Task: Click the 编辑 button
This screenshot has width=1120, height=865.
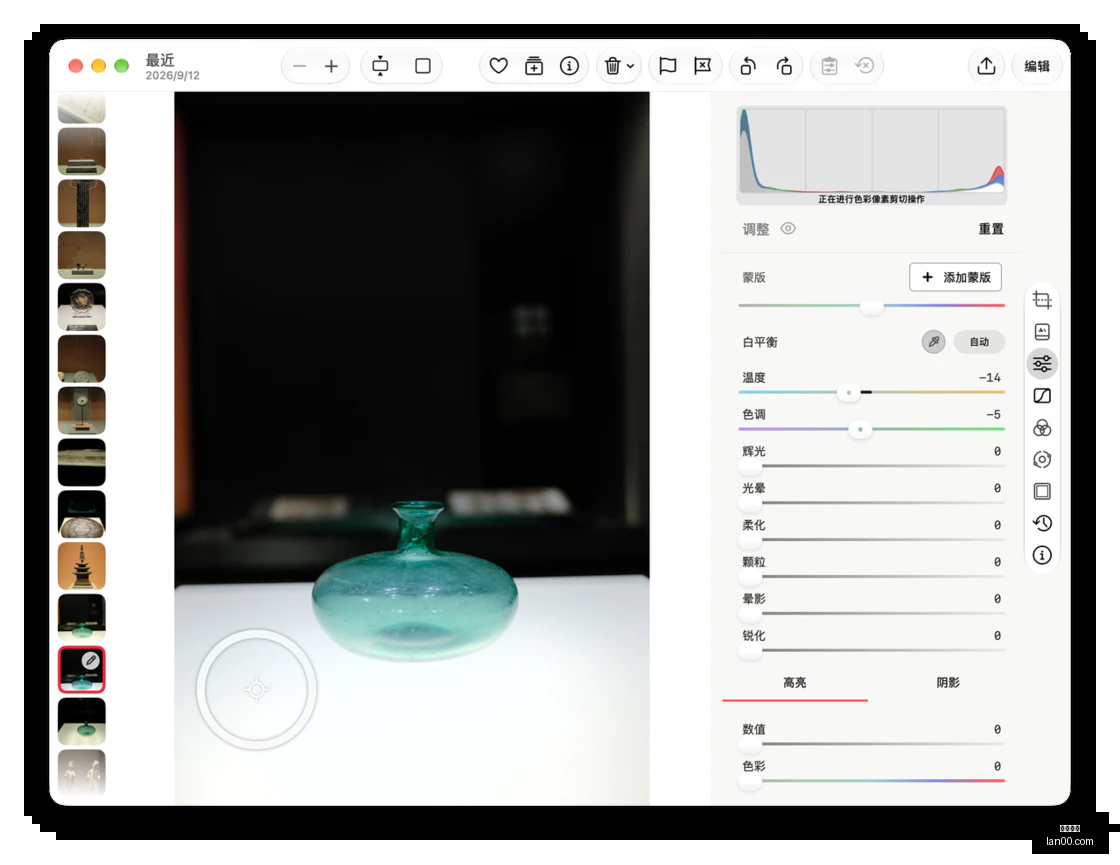Action: 1037,66
